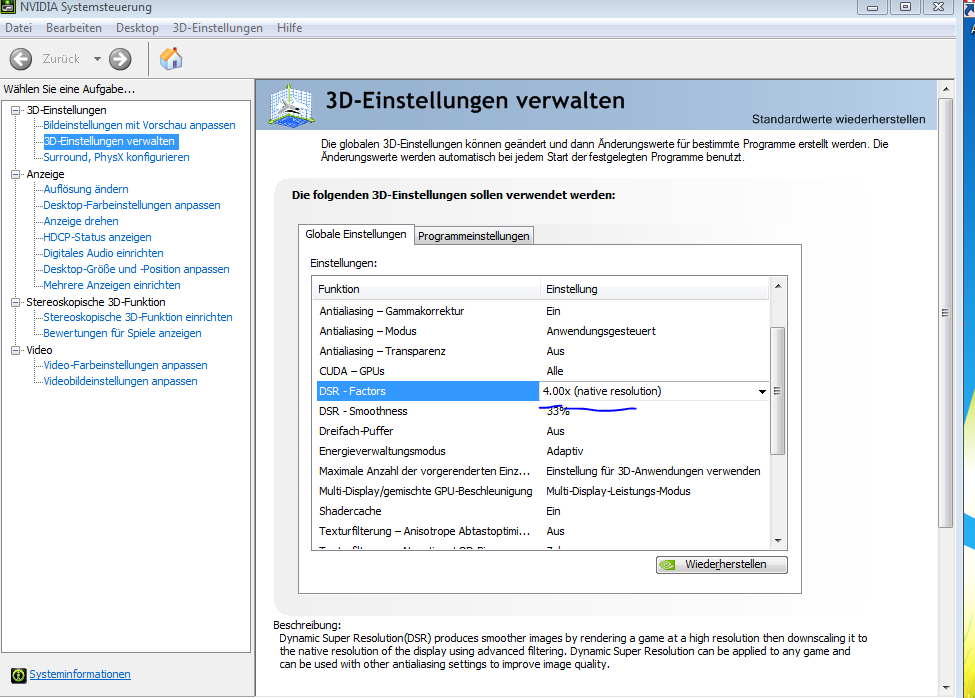Open Bewertungen für Spiele anzeigen

[x=122, y=333]
